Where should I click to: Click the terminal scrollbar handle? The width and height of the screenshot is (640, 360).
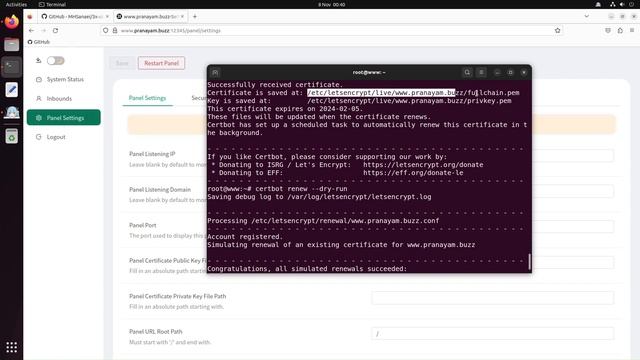529,262
